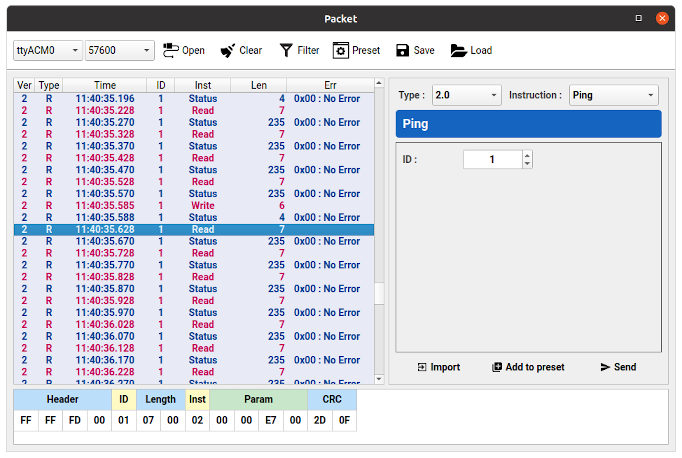Click the Import button
Image resolution: width=682 pixels, height=458 pixels.
point(439,367)
